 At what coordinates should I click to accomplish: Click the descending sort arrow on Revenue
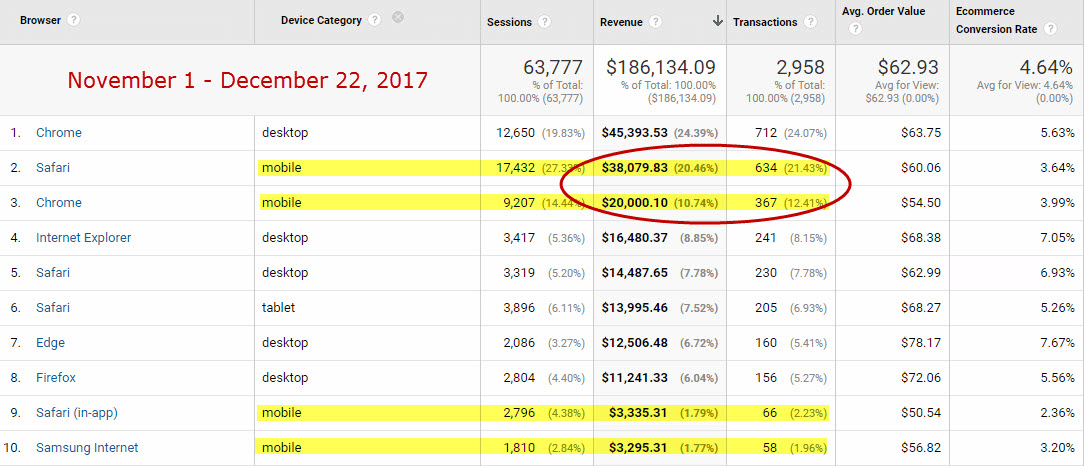tap(717, 22)
